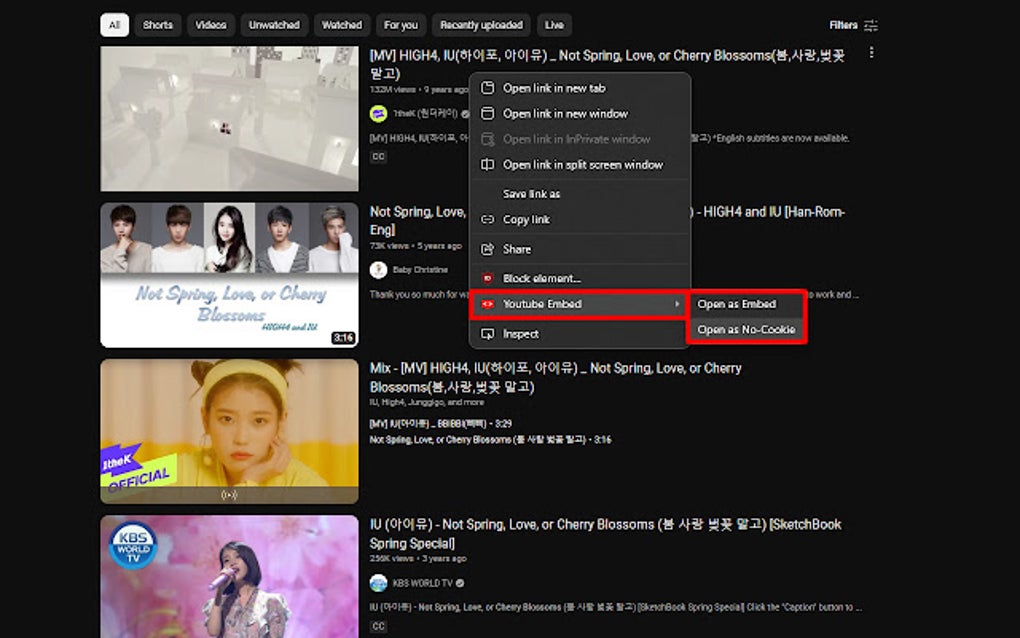This screenshot has width=1020, height=638.
Task: Click the 1theK channel avatar
Action: (x=378, y=113)
